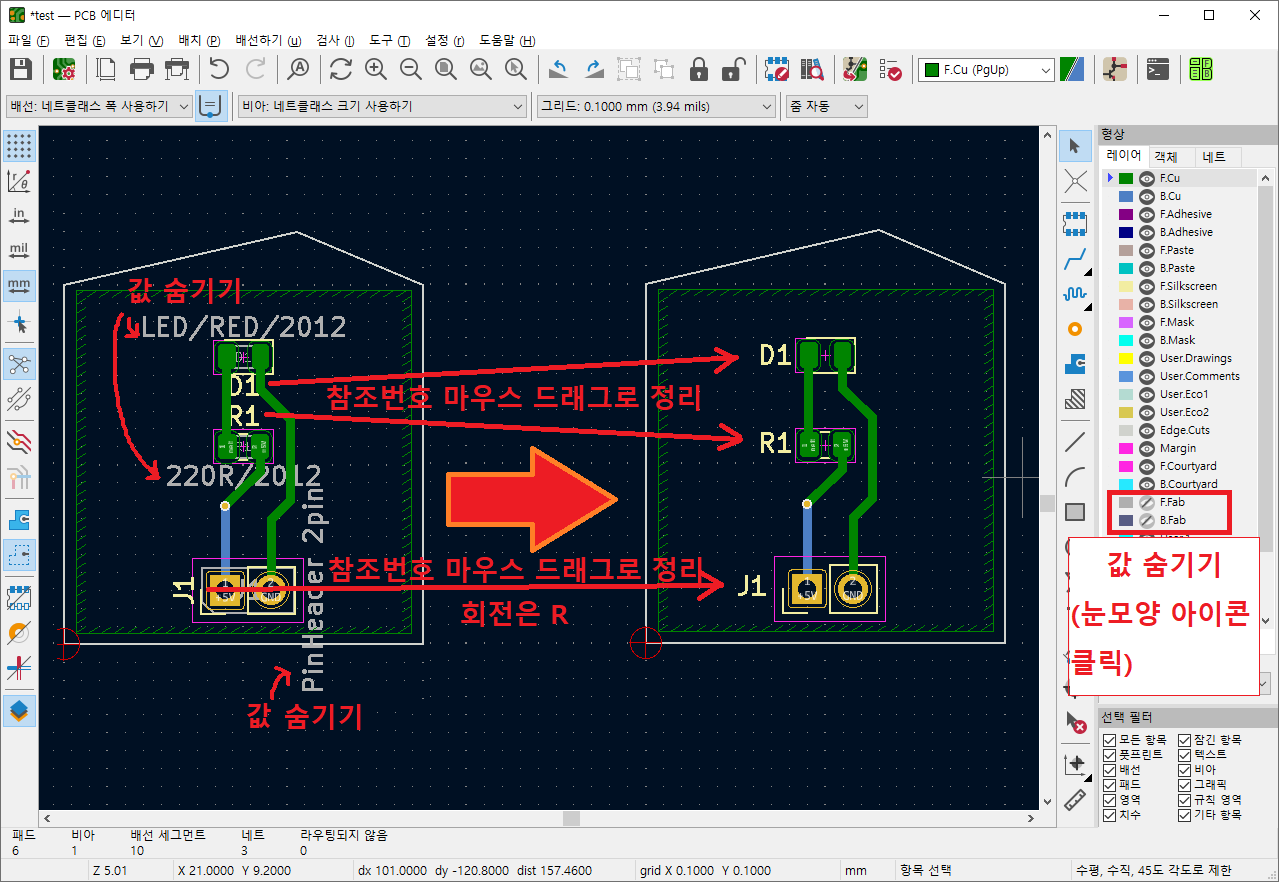Image resolution: width=1279 pixels, height=882 pixels.
Task: Click the Zoom to fit page icon
Action: pos(446,69)
